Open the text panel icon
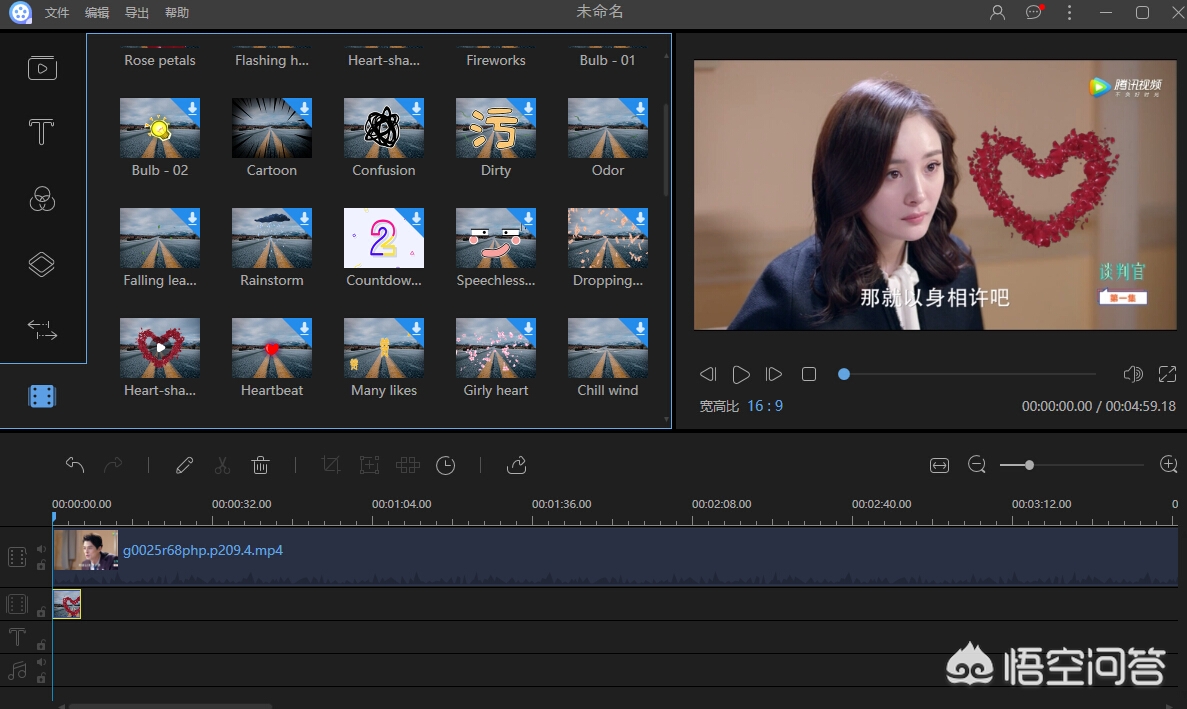Image resolution: width=1187 pixels, height=709 pixels. coord(42,132)
